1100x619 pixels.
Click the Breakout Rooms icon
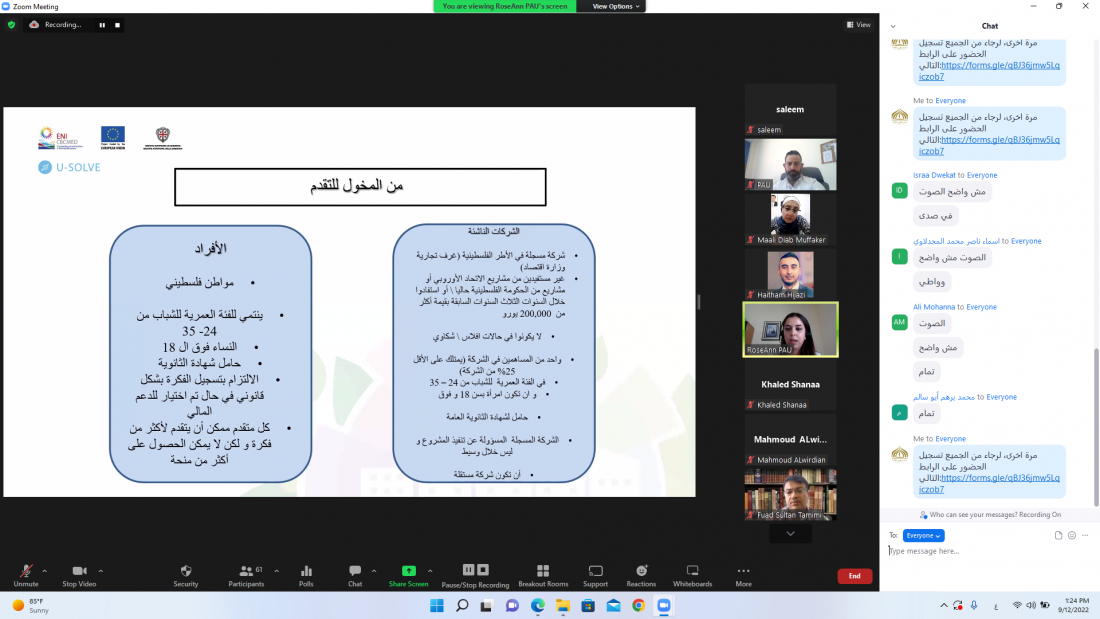(x=543, y=573)
